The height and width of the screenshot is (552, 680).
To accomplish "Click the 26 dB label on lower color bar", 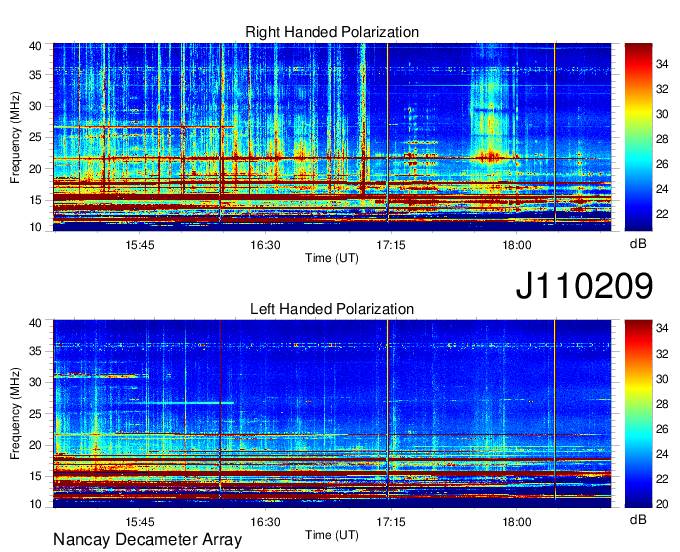I will click(x=662, y=429).
